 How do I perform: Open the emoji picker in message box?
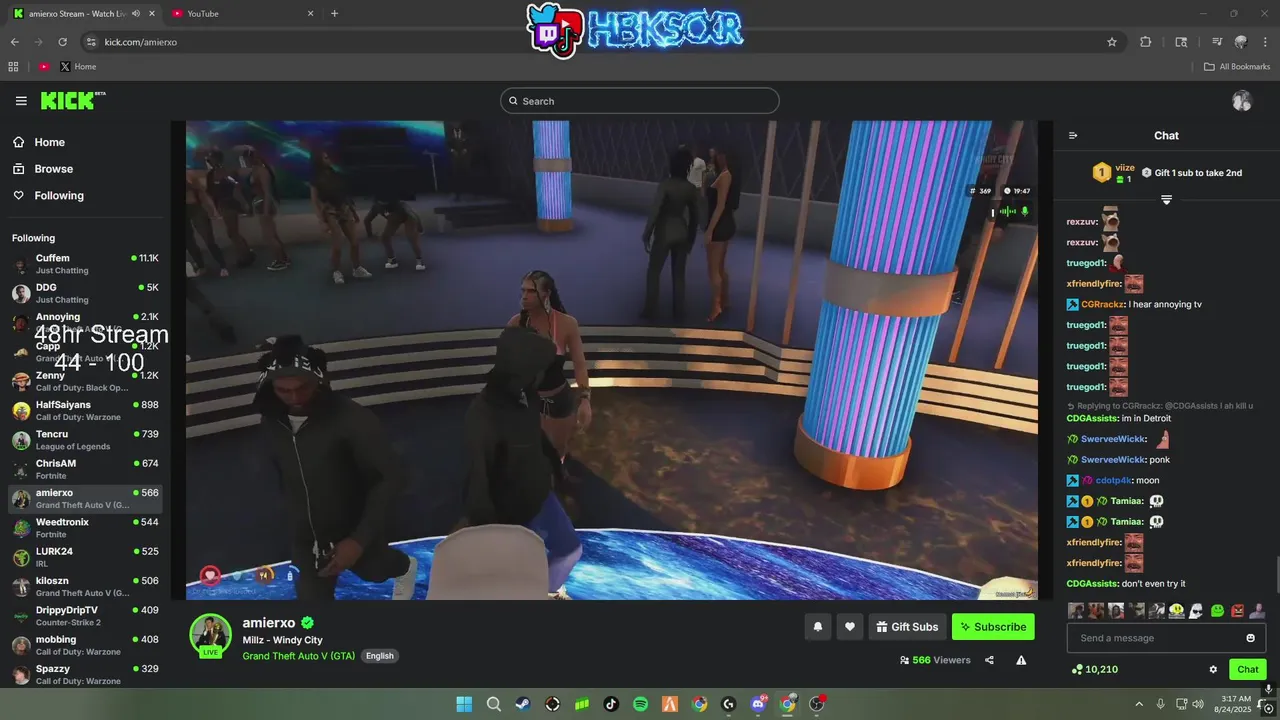pos(1250,638)
